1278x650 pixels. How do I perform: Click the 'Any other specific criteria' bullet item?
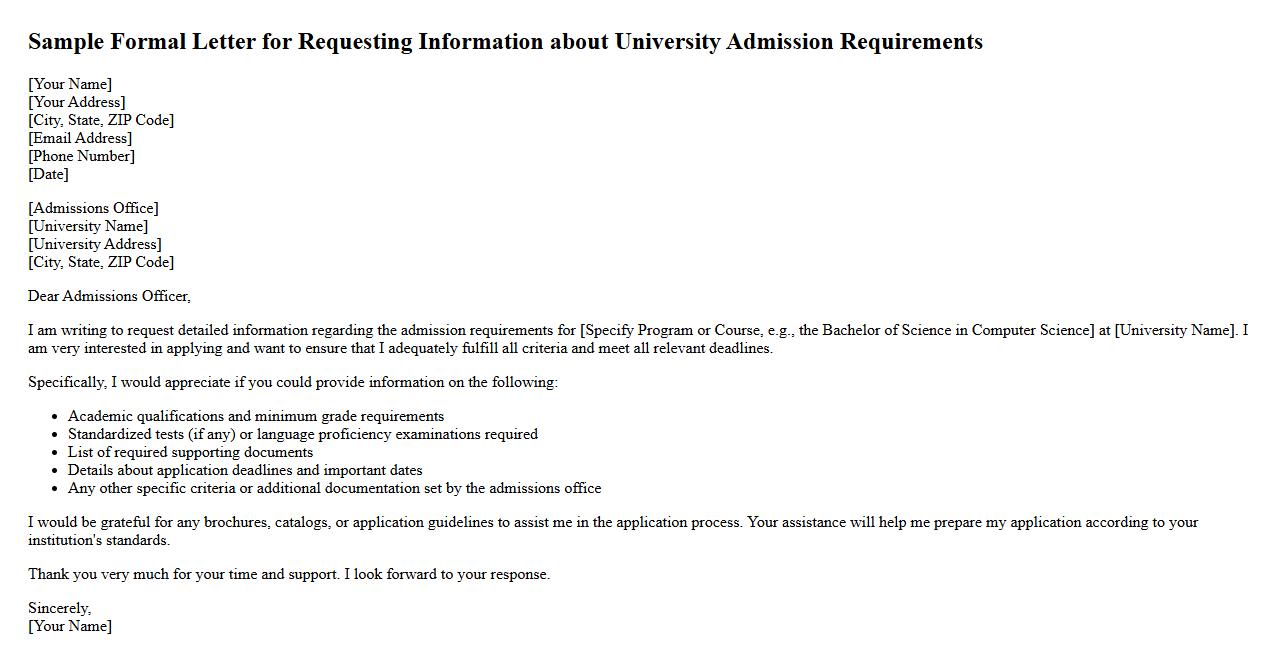[x=335, y=488]
